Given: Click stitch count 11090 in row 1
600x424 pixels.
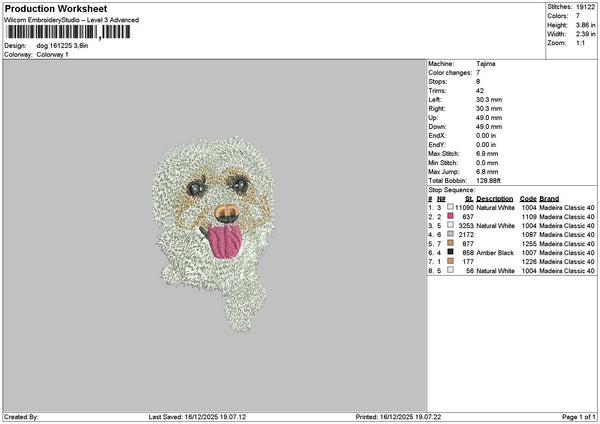Looking at the screenshot, I should (465, 207).
